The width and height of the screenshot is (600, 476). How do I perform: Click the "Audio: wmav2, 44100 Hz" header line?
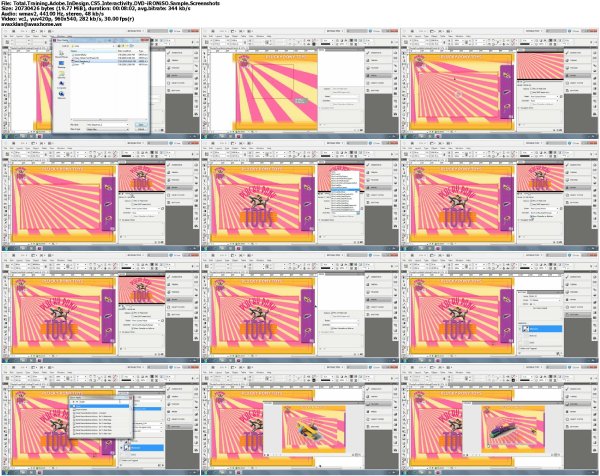coord(52,13)
